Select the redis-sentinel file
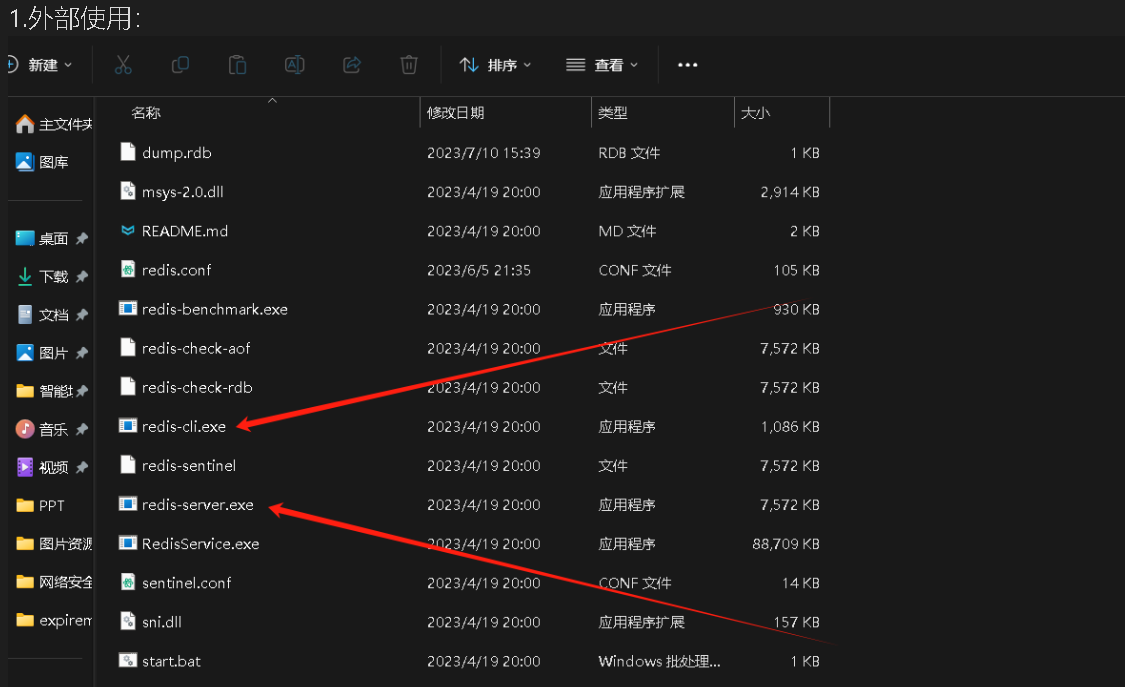 (189, 465)
